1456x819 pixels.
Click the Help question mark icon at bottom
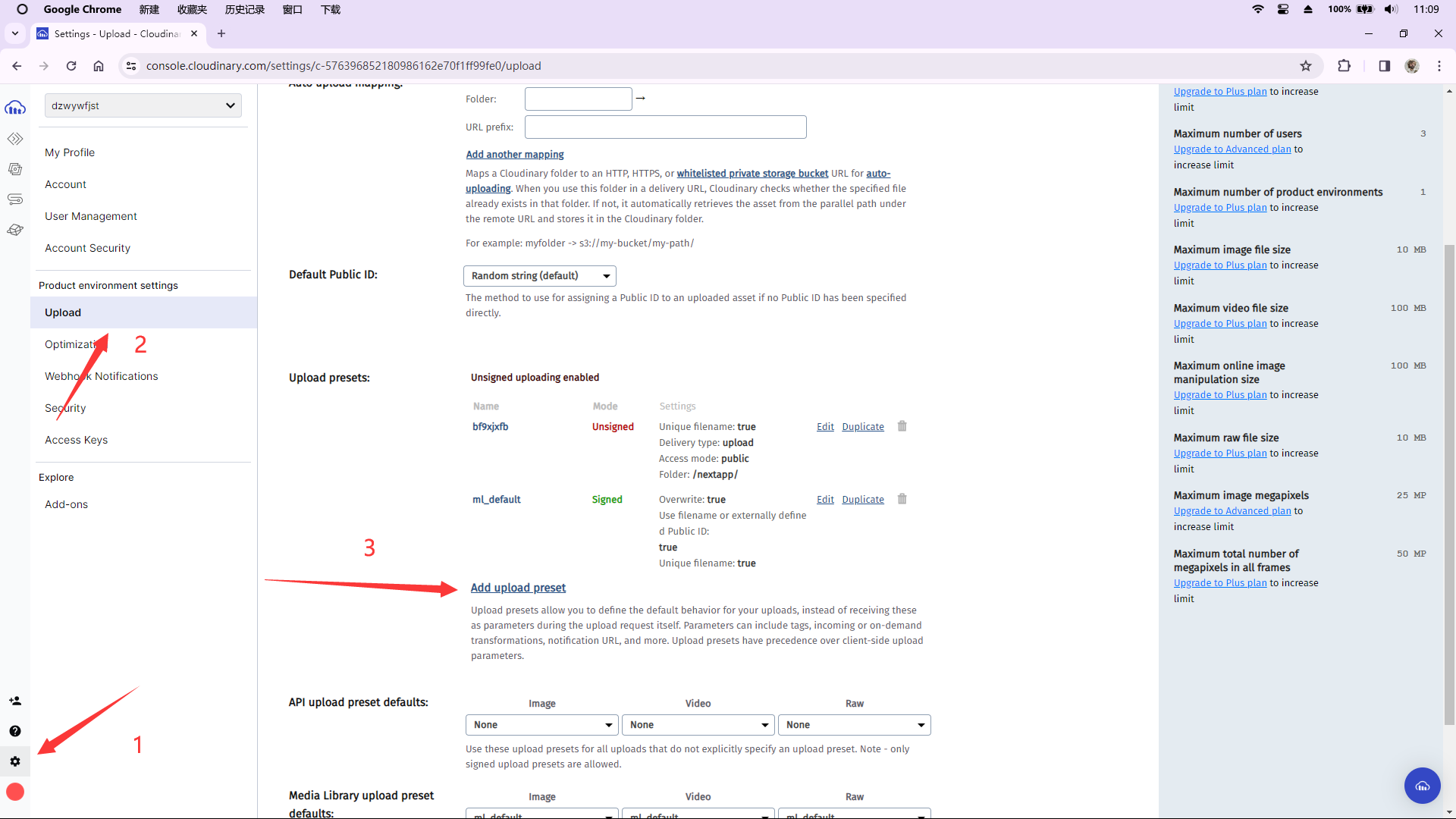15,731
